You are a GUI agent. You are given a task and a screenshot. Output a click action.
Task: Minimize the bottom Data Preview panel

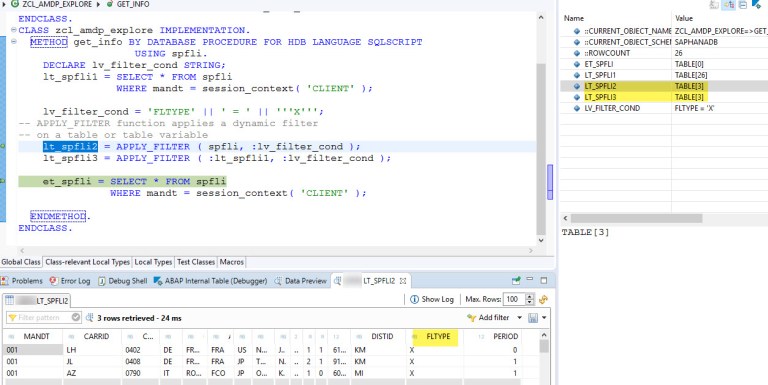coord(529,280)
